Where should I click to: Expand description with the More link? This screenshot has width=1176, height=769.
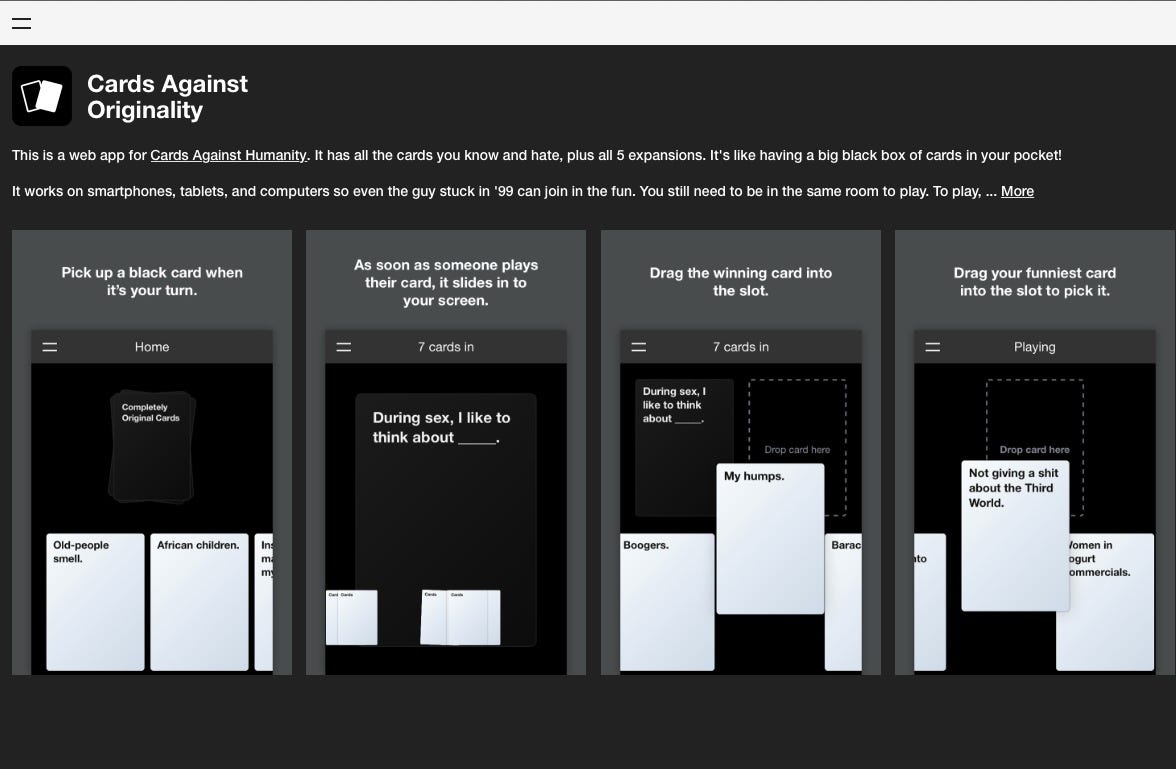coord(1017,191)
